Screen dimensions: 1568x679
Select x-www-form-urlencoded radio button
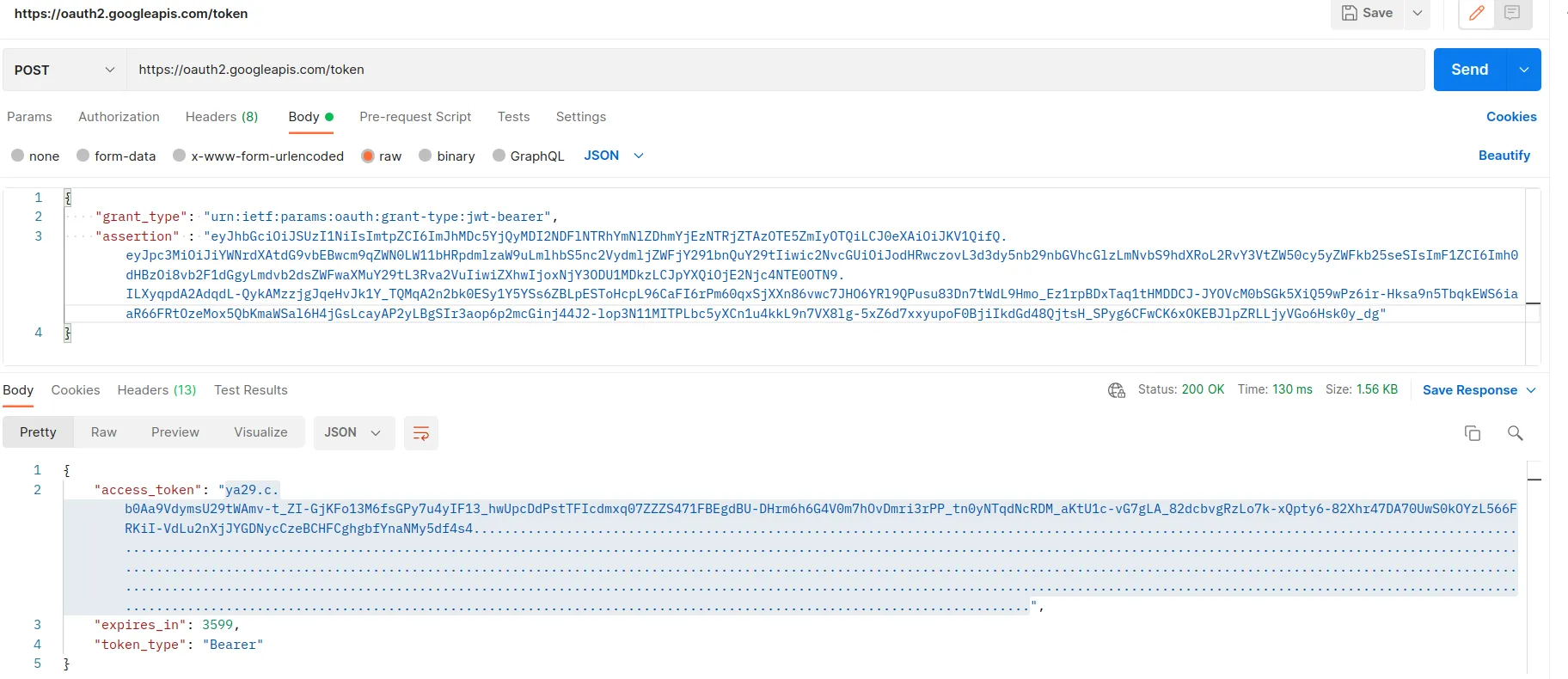point(179,156)
